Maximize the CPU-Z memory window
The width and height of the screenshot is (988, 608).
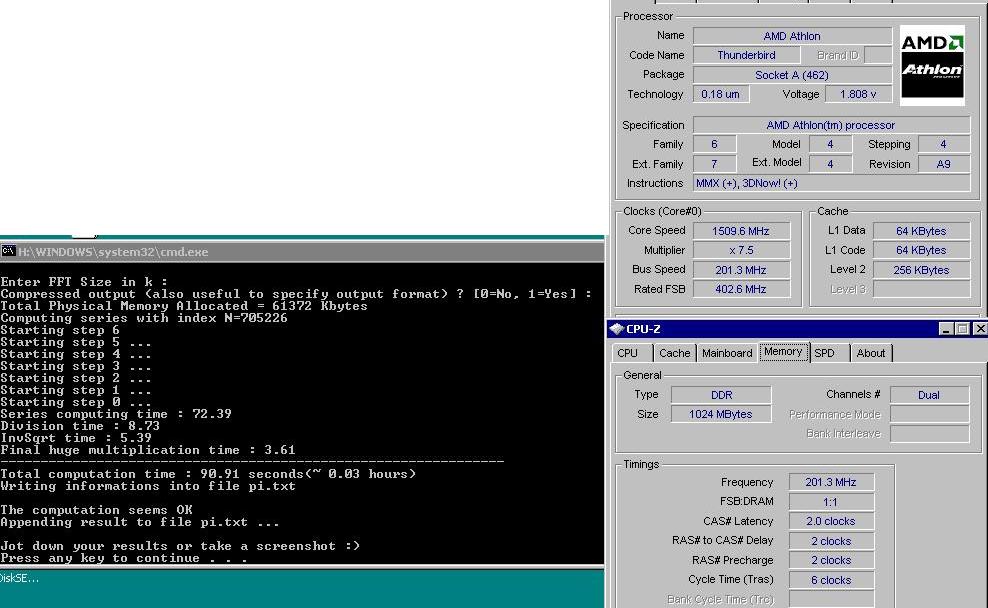coord(963,329)
